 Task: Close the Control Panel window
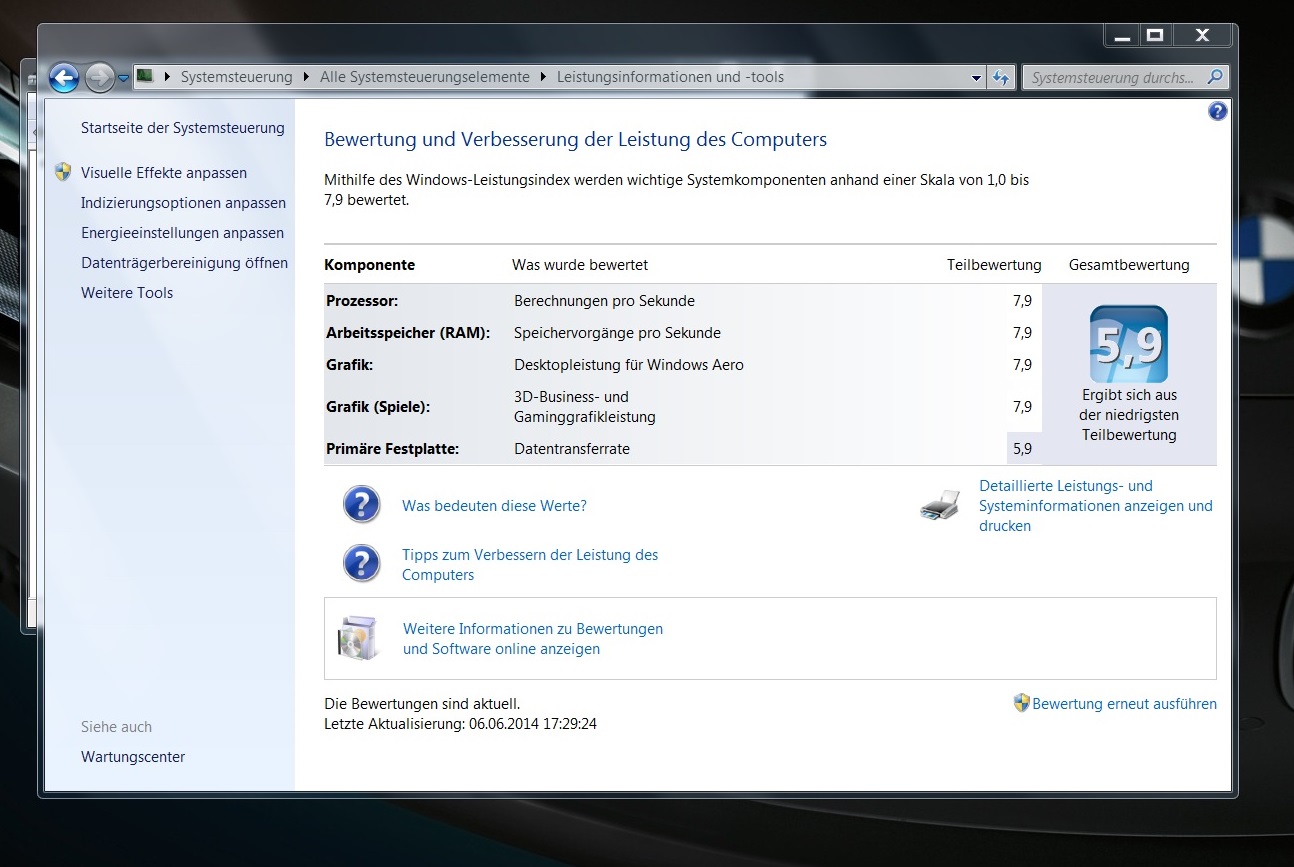pyautogui.click(x=1201, y=35)
